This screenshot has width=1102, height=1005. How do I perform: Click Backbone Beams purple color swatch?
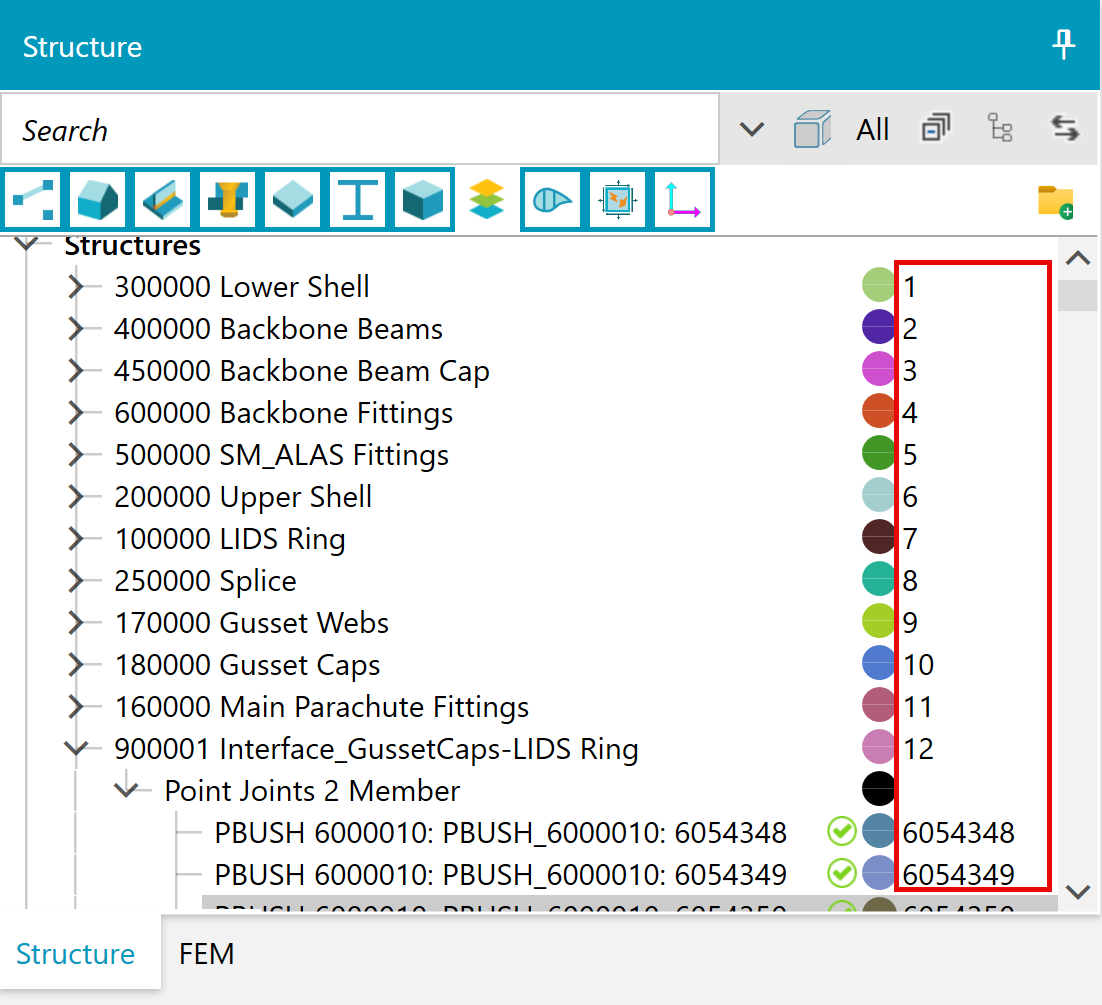pos(879,328)
